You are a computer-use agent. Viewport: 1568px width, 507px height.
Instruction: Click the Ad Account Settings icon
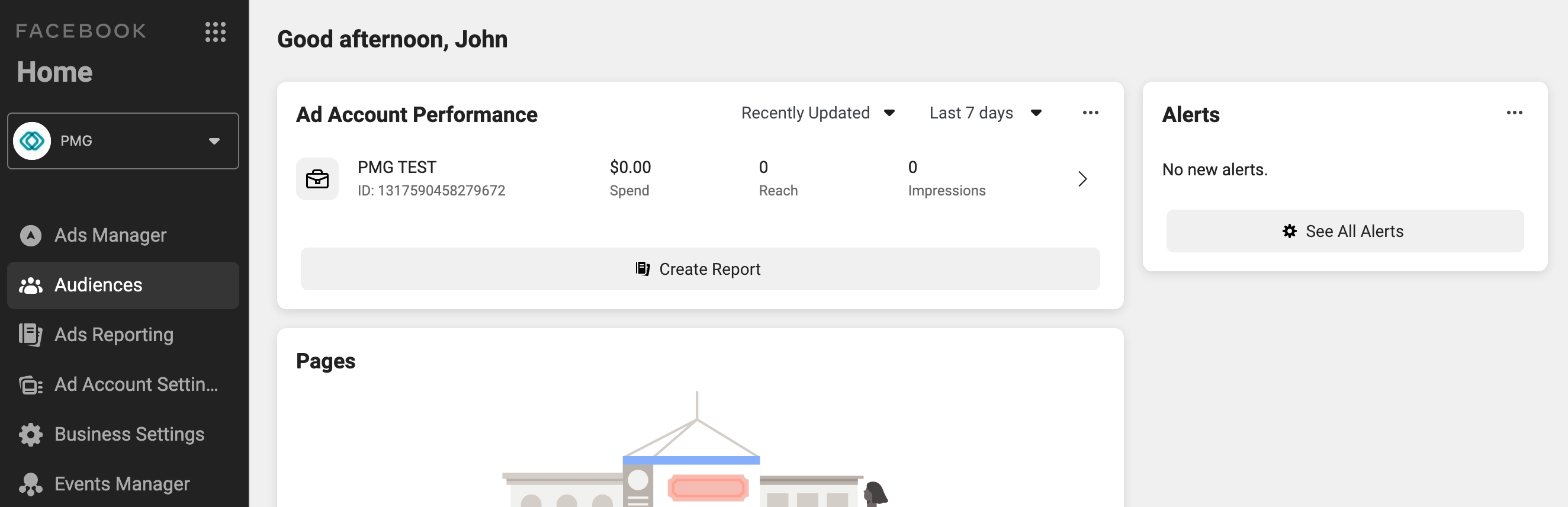(x=30, y=384)
